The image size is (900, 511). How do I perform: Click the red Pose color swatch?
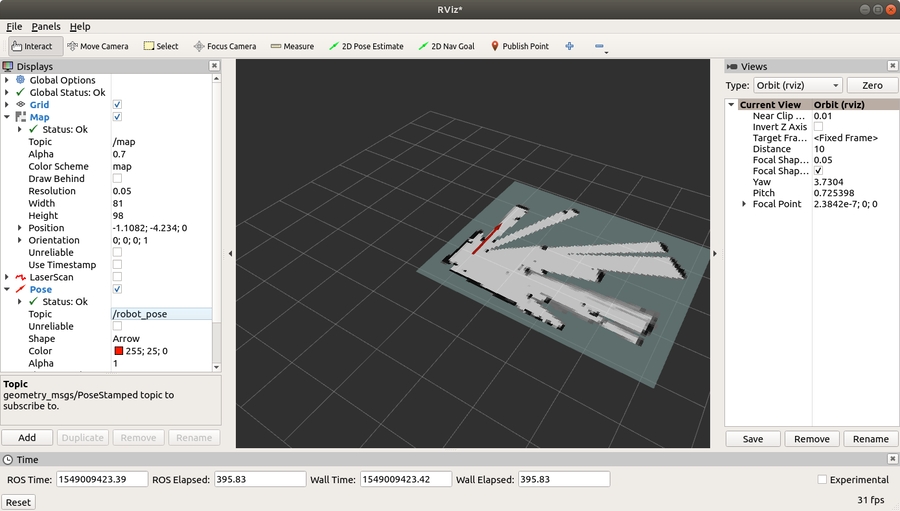tap(118, 351)
